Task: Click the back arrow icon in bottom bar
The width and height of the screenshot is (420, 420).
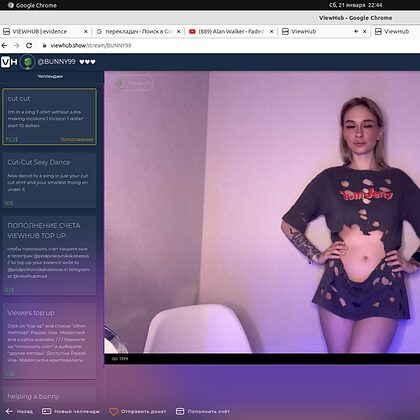Action: (9, 411)
